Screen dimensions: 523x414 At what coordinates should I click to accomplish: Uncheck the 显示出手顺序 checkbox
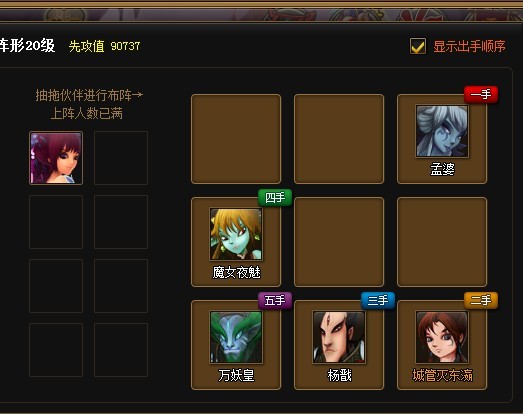click(418, 46)
